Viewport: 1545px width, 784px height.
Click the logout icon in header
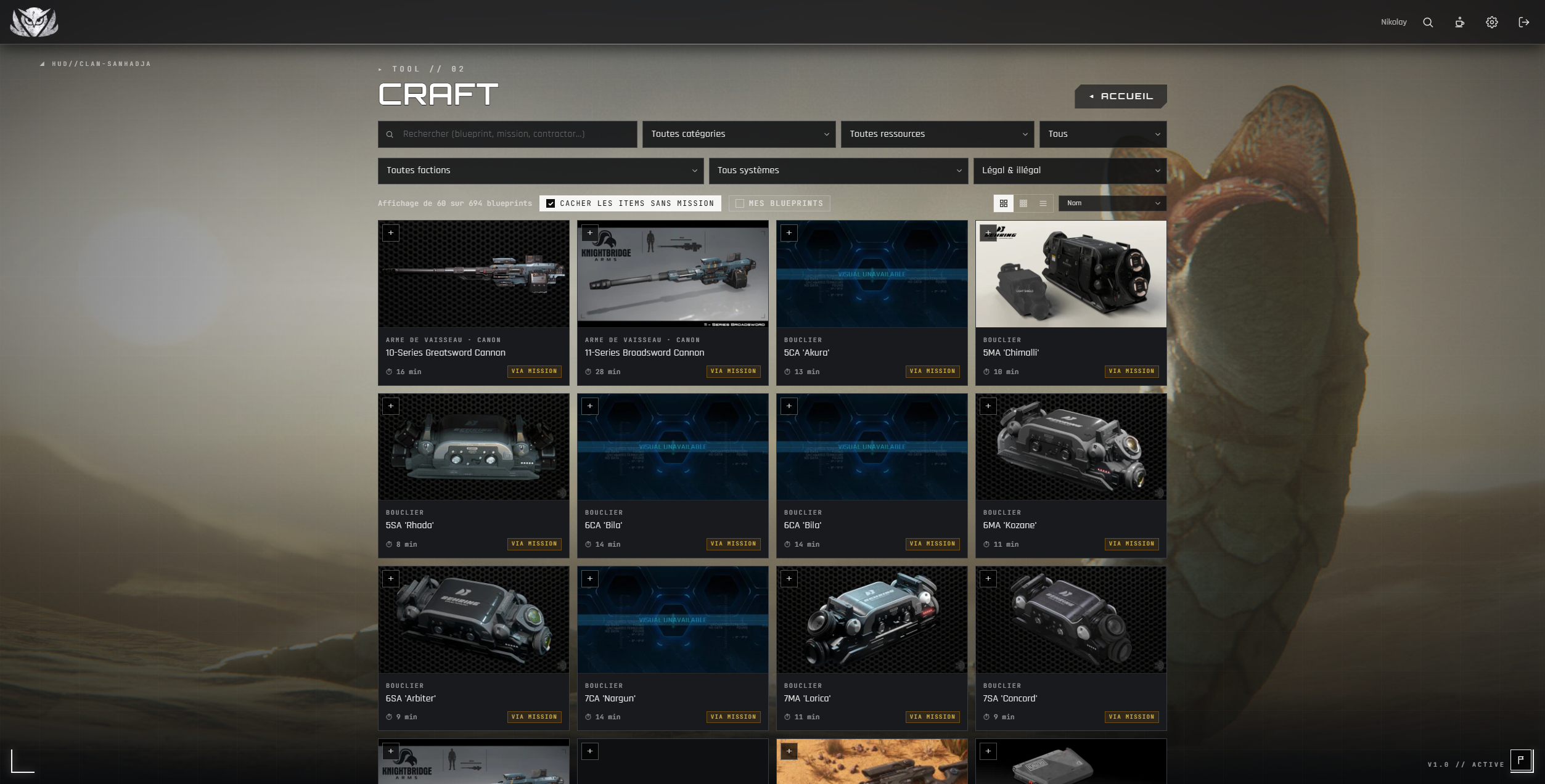point(1523,22)
